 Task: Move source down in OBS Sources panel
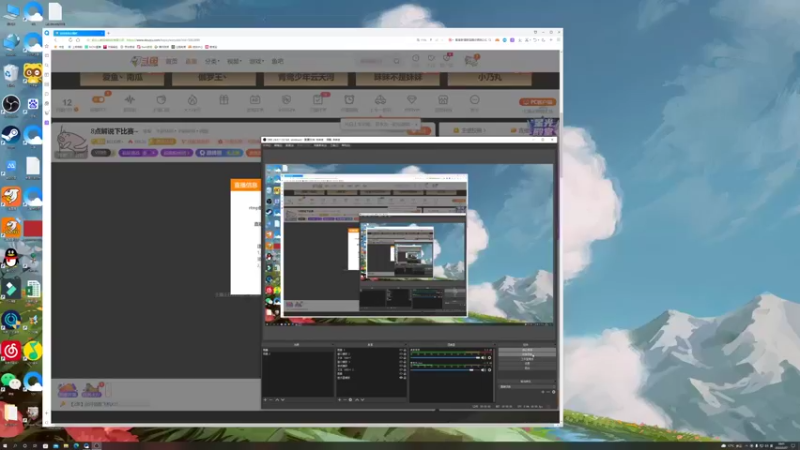pos(362,399)
